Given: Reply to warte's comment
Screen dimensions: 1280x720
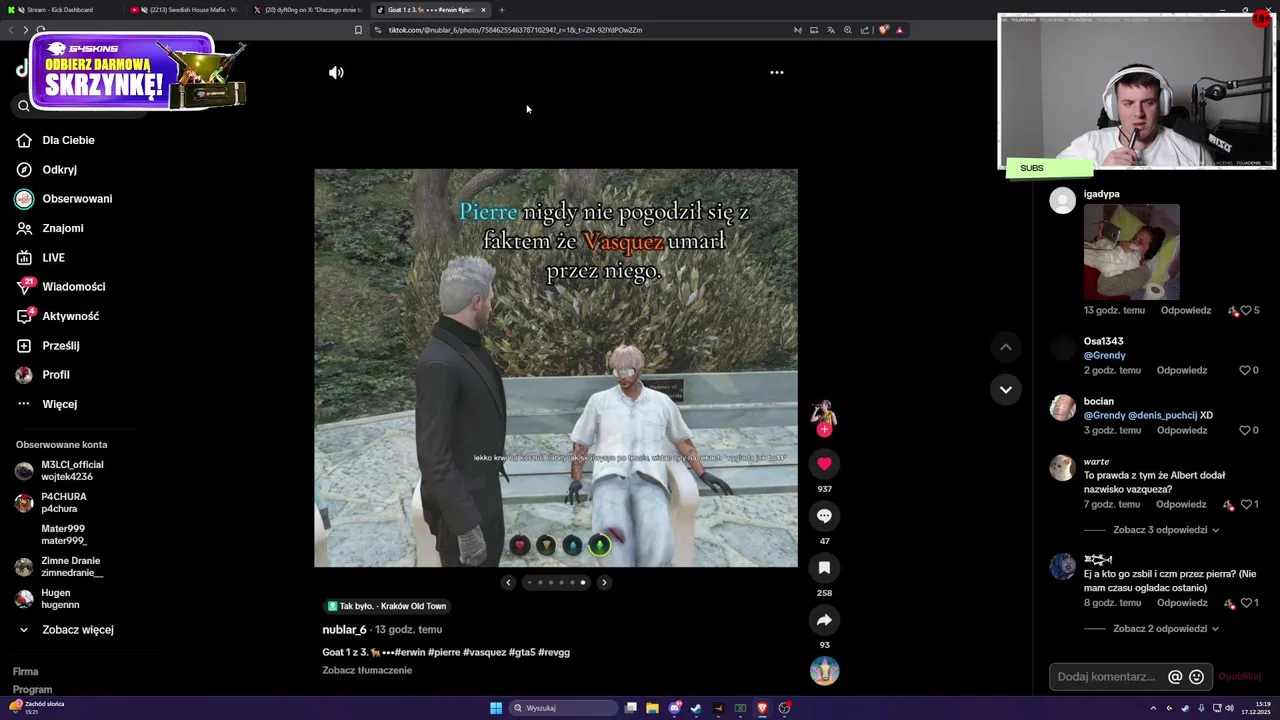Looking at the screenshot, I should [1182, 504].
